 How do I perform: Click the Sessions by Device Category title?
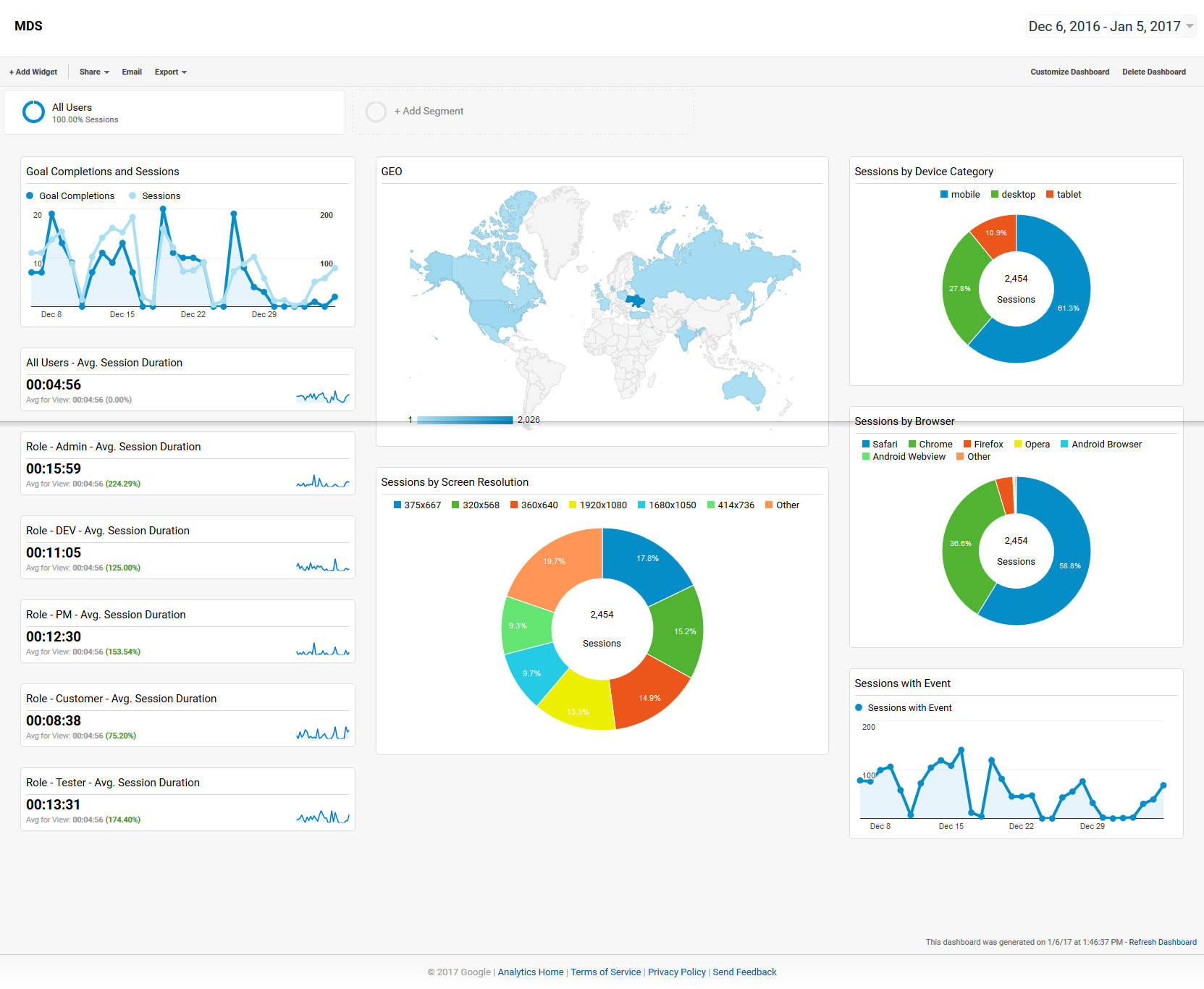point(924,172)
